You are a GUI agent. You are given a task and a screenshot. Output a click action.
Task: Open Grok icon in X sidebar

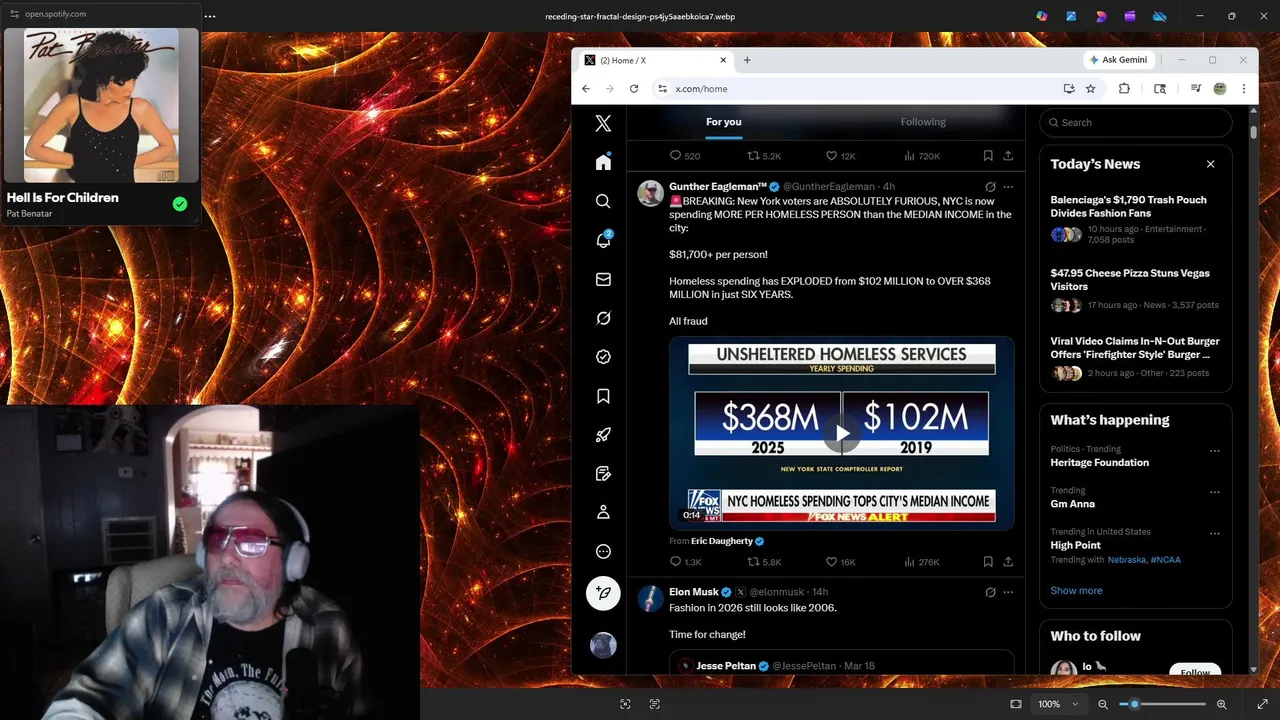(603, 318)
